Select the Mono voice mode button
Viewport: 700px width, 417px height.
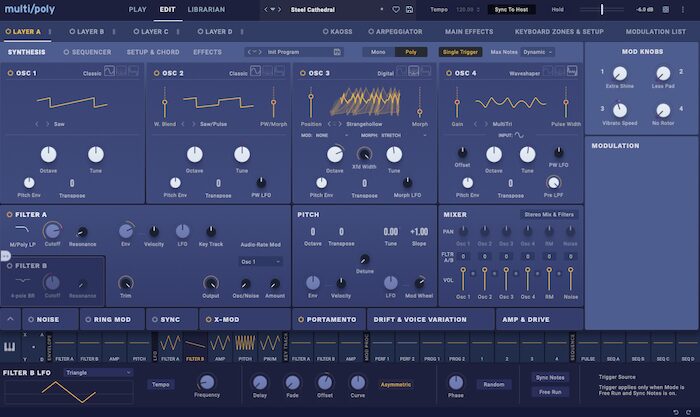pos(378,52)
